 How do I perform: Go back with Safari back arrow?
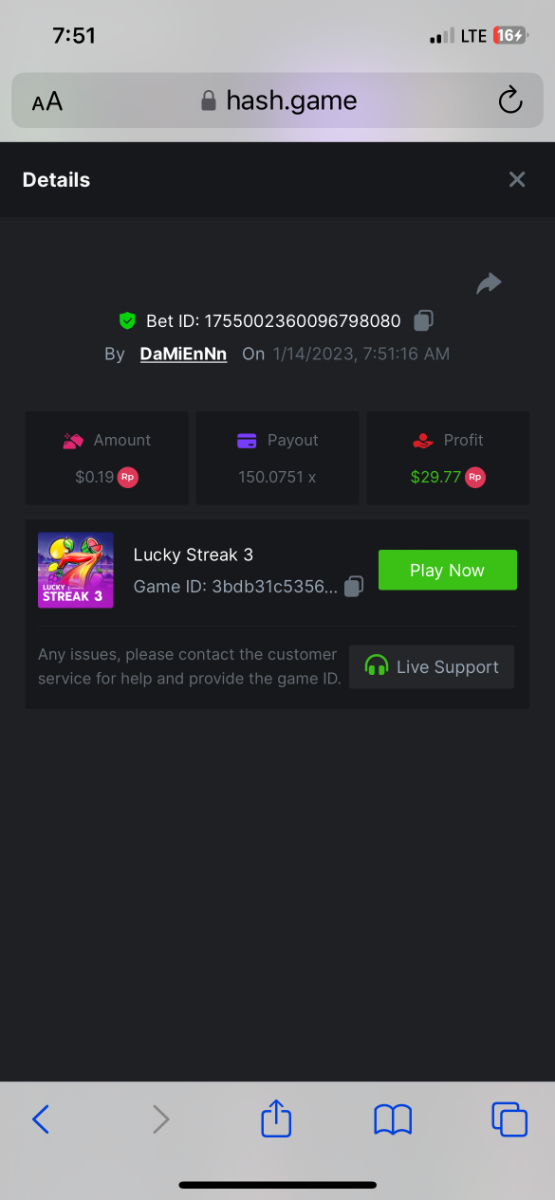tap(41, 1118)
